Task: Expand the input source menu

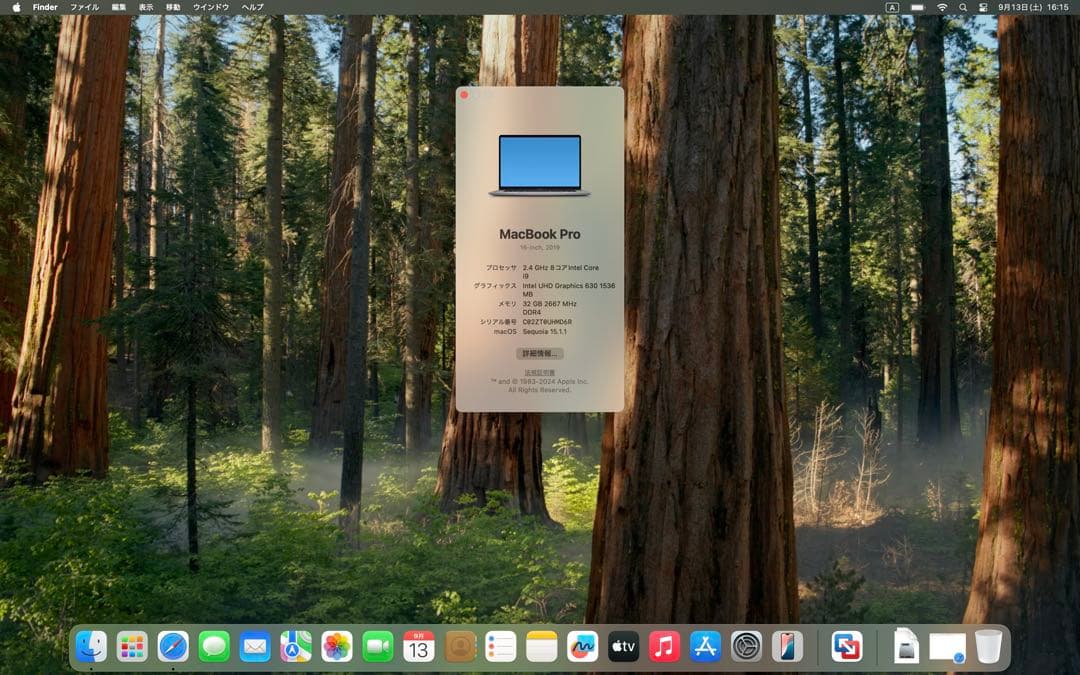Action: click(x=892, y=7)
